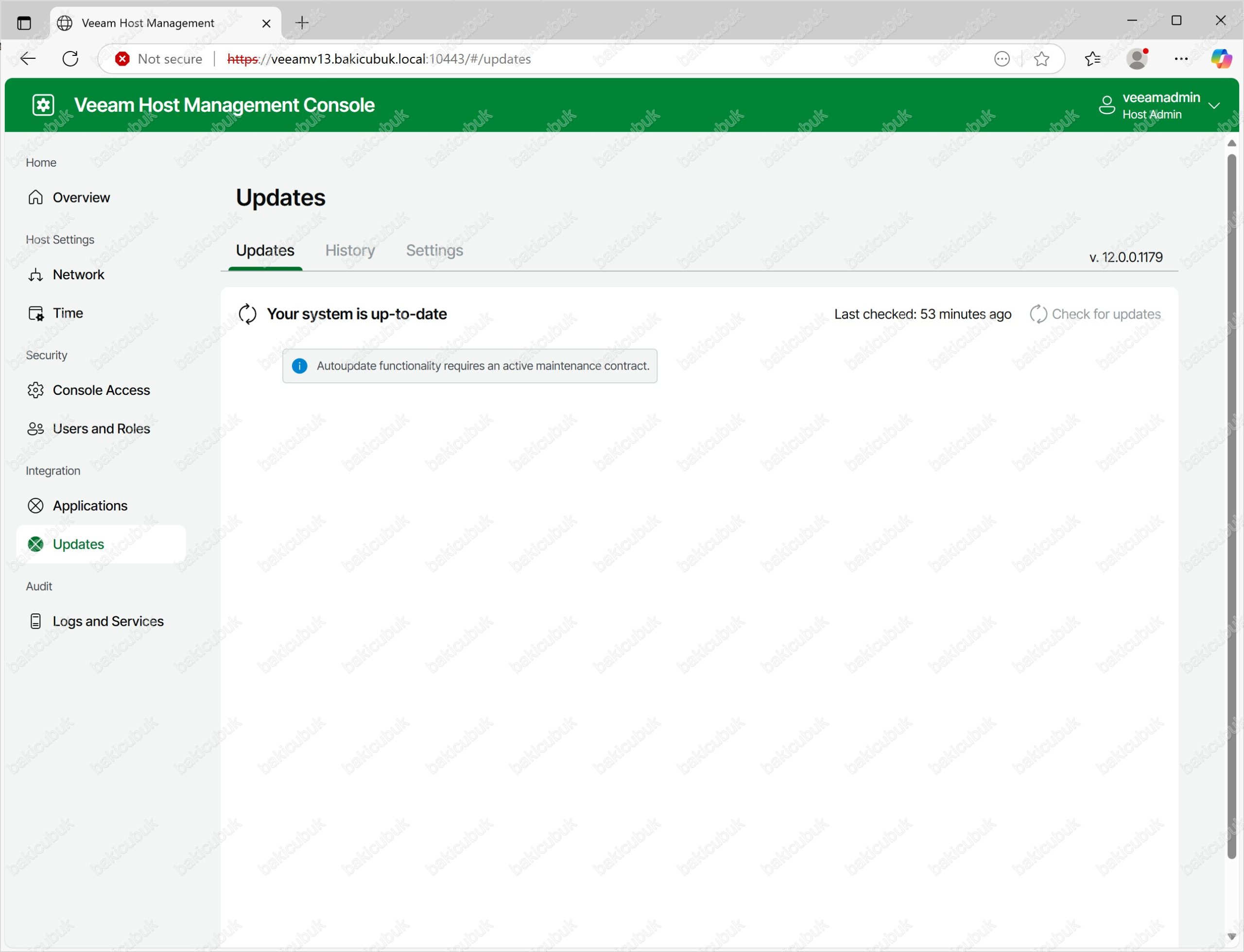Minimize the browser window
The image size is (1244, 952).
pyautogui.click(x=1132, y=20)
